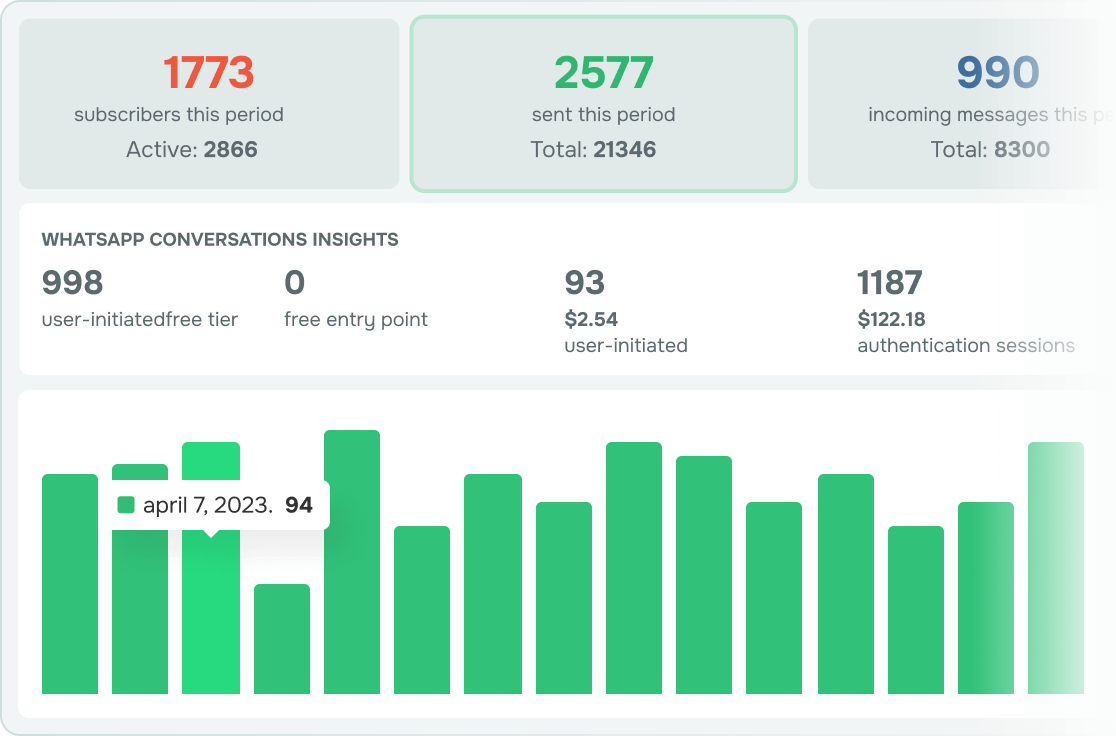Click the 0 free entry point value
This screenshot has height=736, width=1116.
(x=295, y=283)
